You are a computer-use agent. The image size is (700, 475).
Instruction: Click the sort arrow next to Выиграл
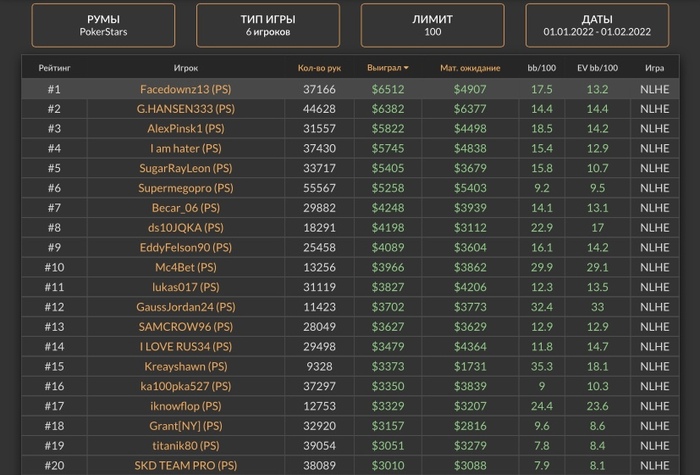point(406,68)
